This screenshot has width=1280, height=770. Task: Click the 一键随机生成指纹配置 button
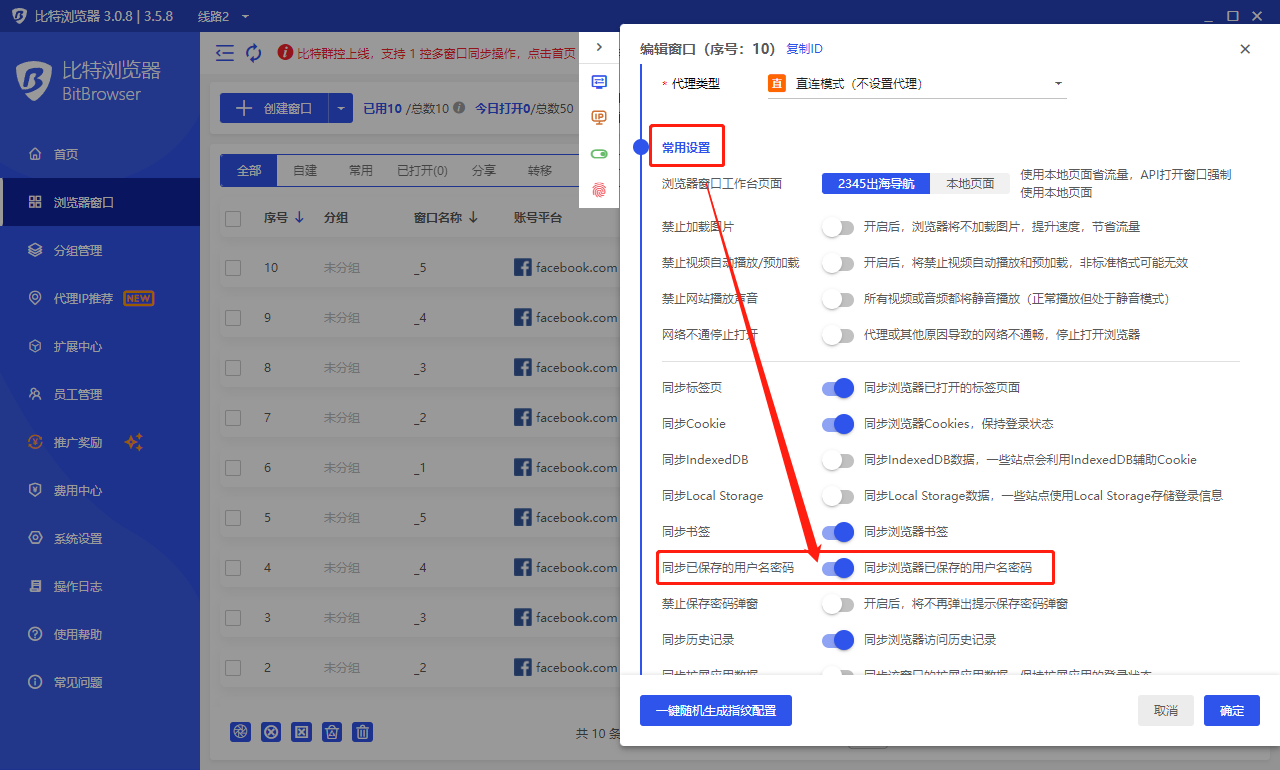(x=715, y=710)
